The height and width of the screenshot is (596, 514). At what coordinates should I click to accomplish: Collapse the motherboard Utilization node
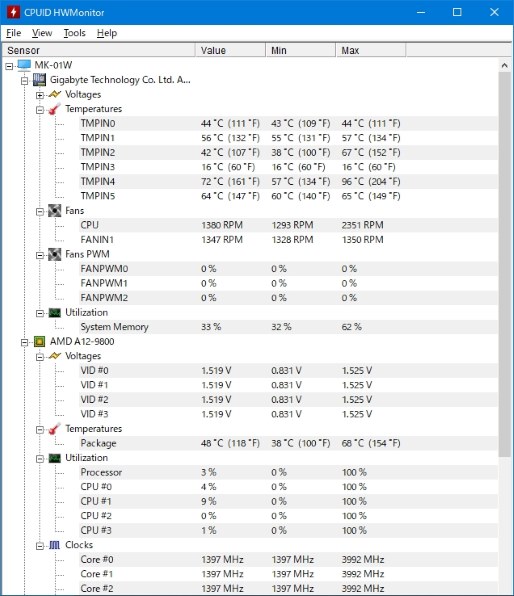[x=40, y=314]
